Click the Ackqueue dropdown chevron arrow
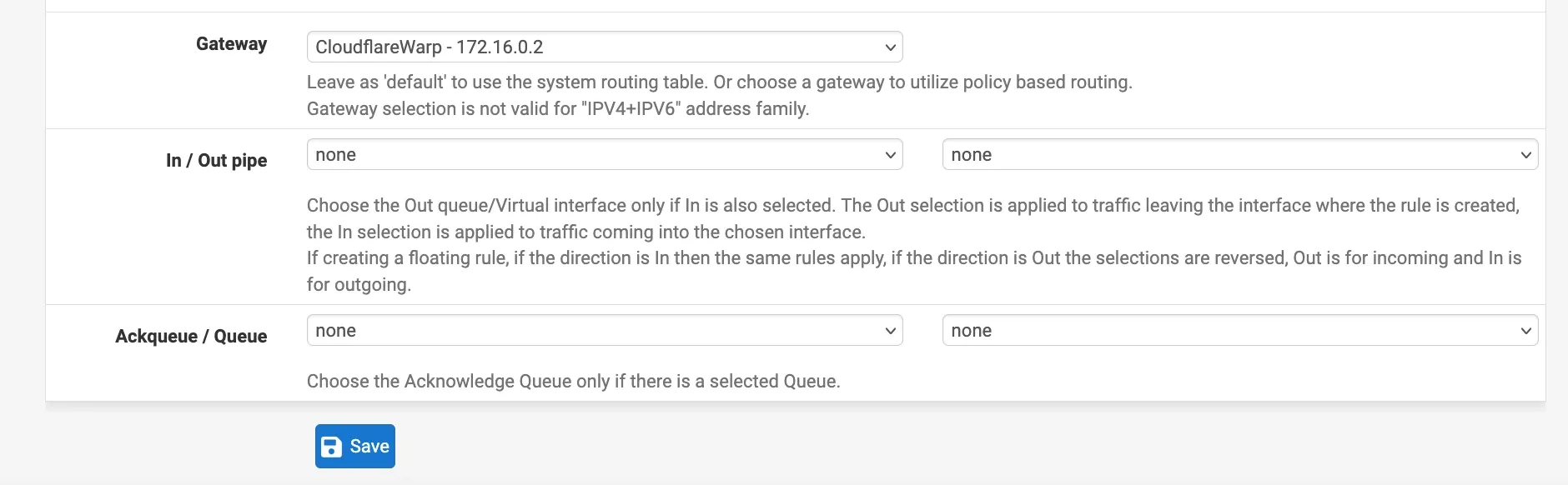 click(x=890, y=331)
